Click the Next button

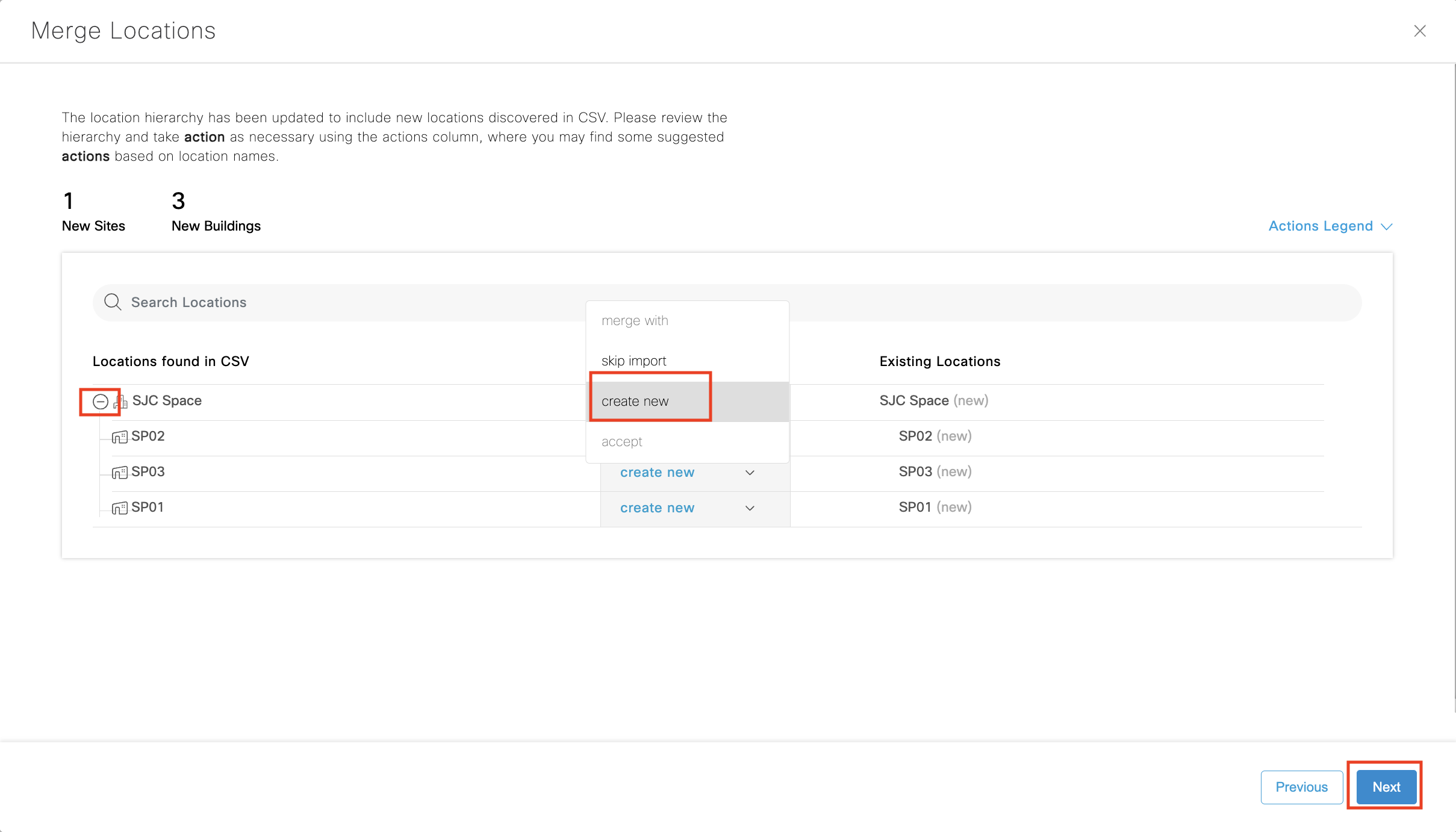point(1386,787)
